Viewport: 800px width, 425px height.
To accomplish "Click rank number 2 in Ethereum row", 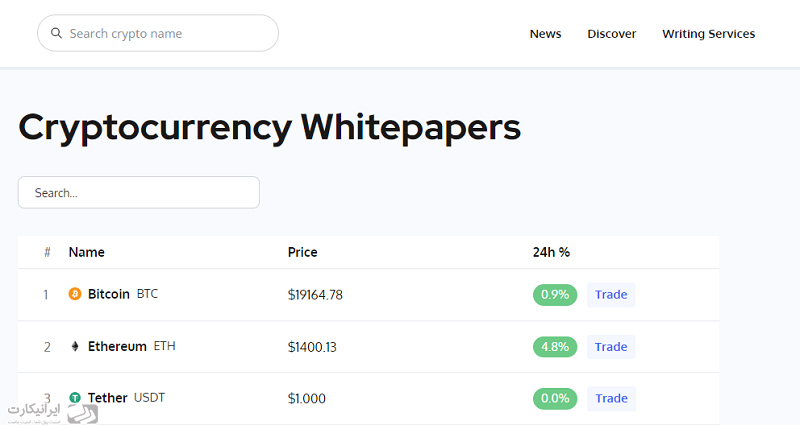I will (47, 347).
